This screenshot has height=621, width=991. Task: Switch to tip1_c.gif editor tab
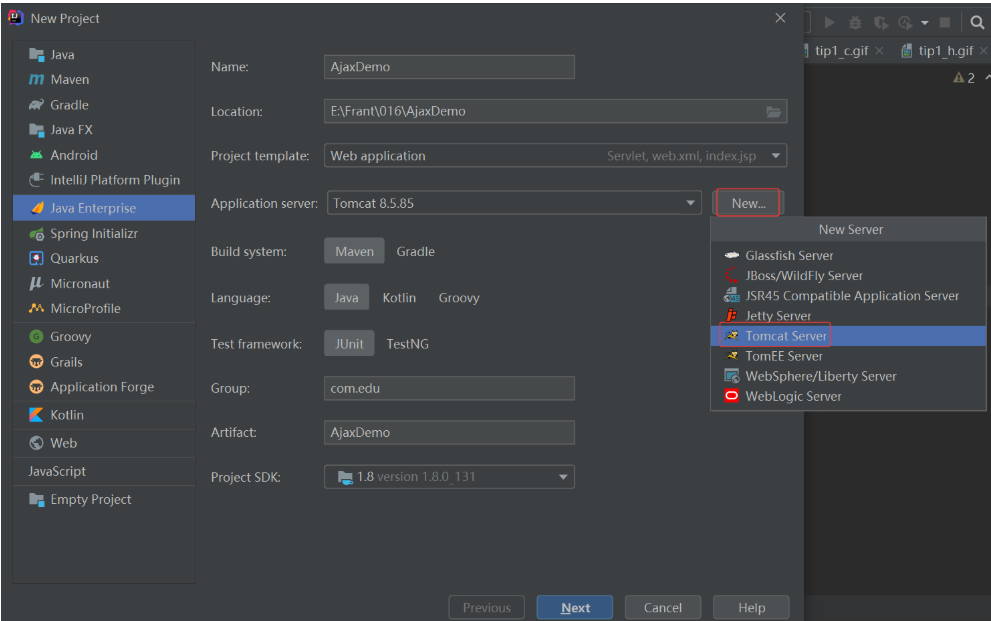coord(841,51)
